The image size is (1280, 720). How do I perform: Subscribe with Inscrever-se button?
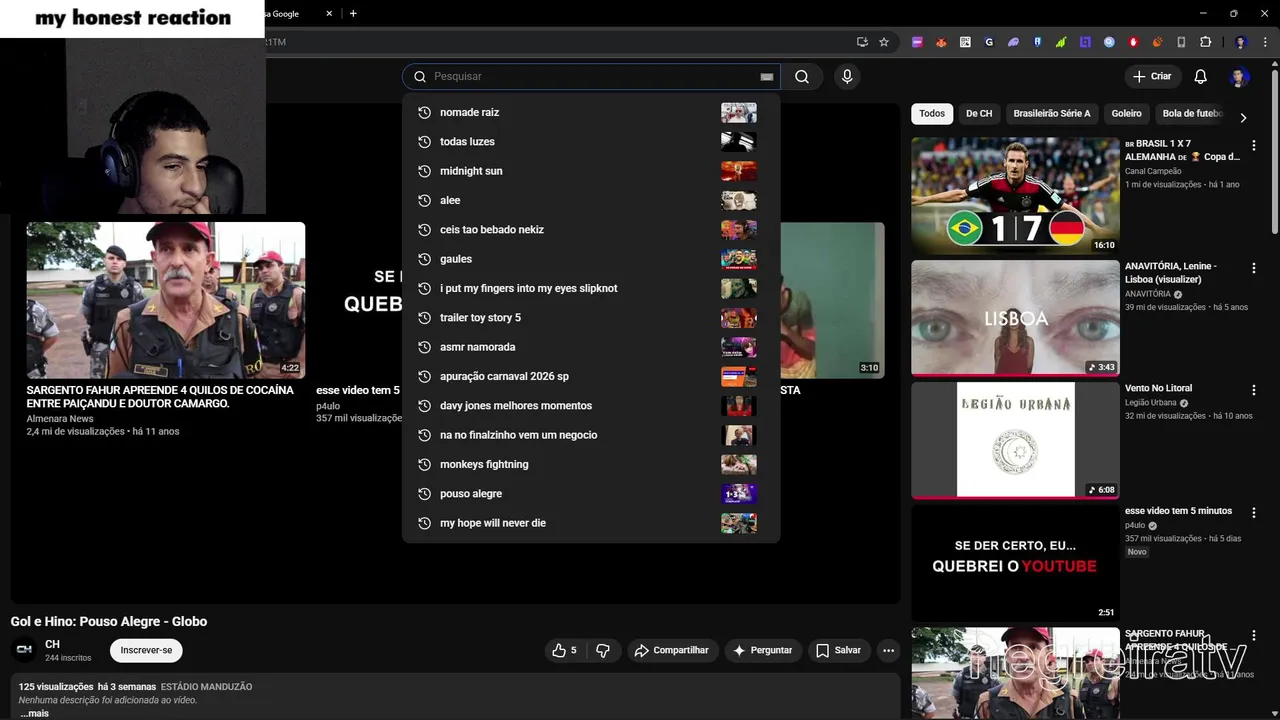click(146, 650)
